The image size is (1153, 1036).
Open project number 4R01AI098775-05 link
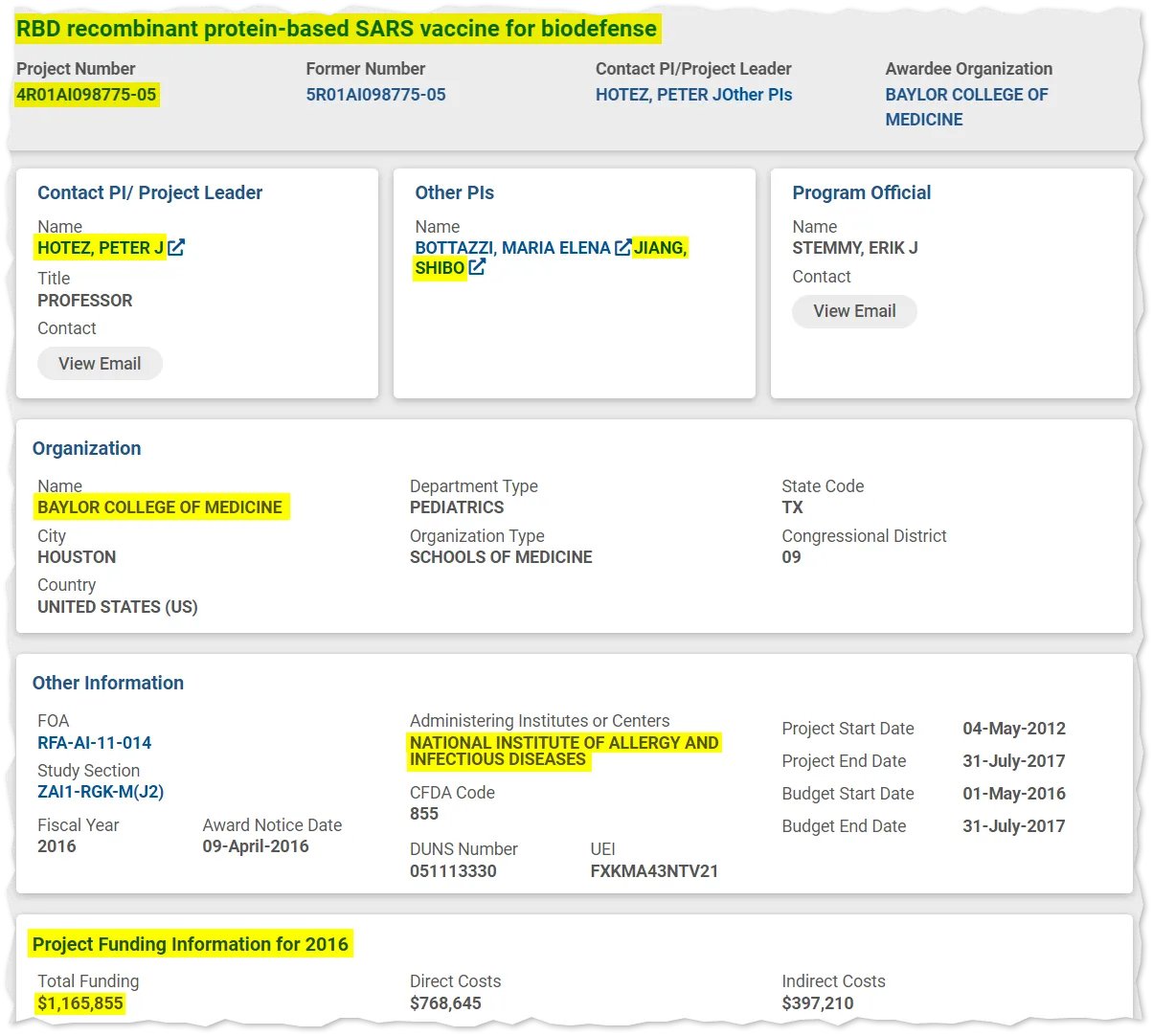click(x=86, y=95)
